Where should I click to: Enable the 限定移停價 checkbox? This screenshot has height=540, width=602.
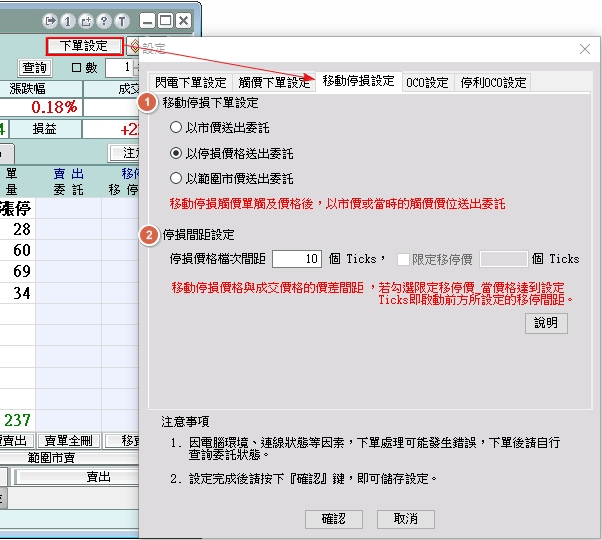click(x=404, y=259)
